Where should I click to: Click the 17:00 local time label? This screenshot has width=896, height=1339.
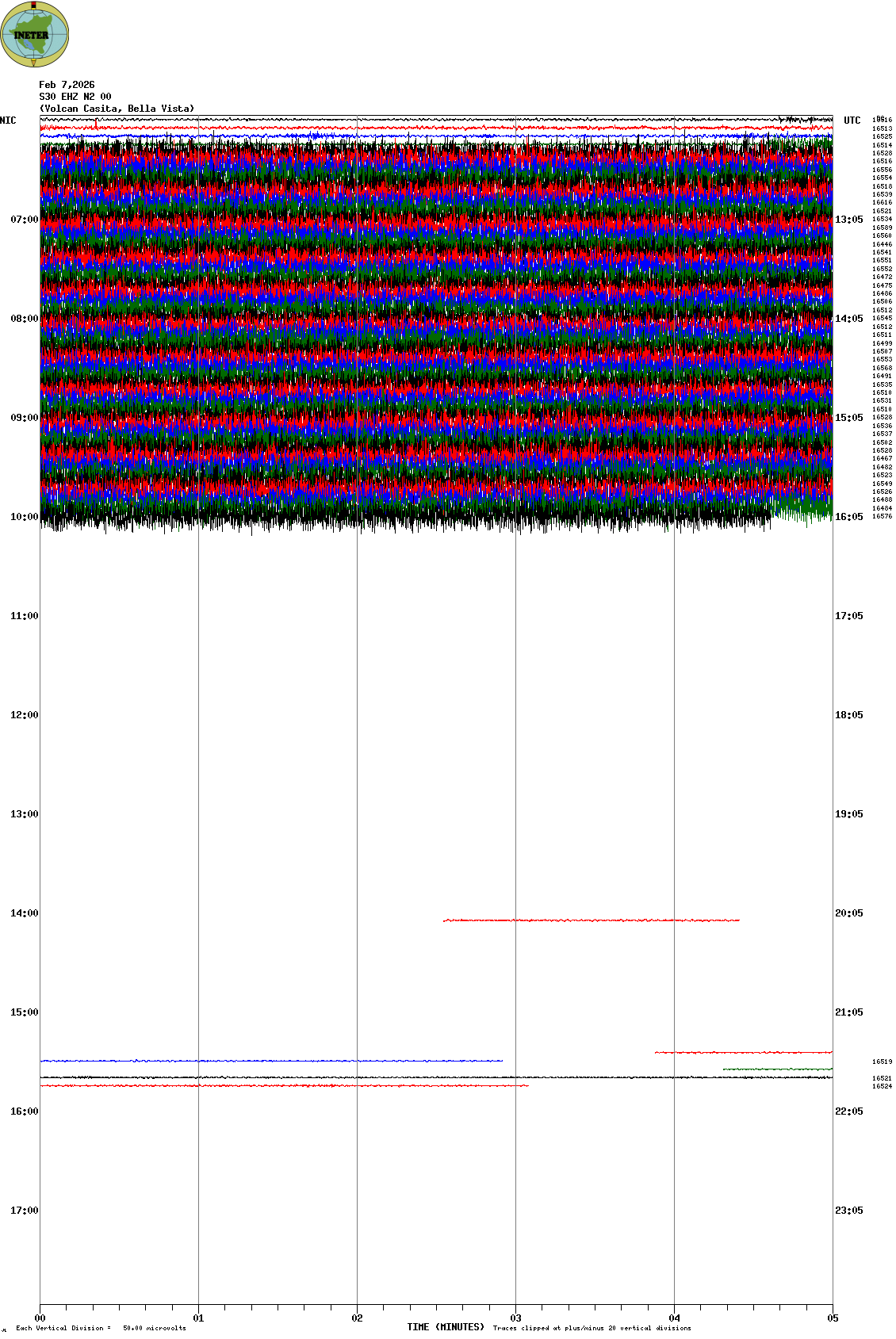(24, 1211)
